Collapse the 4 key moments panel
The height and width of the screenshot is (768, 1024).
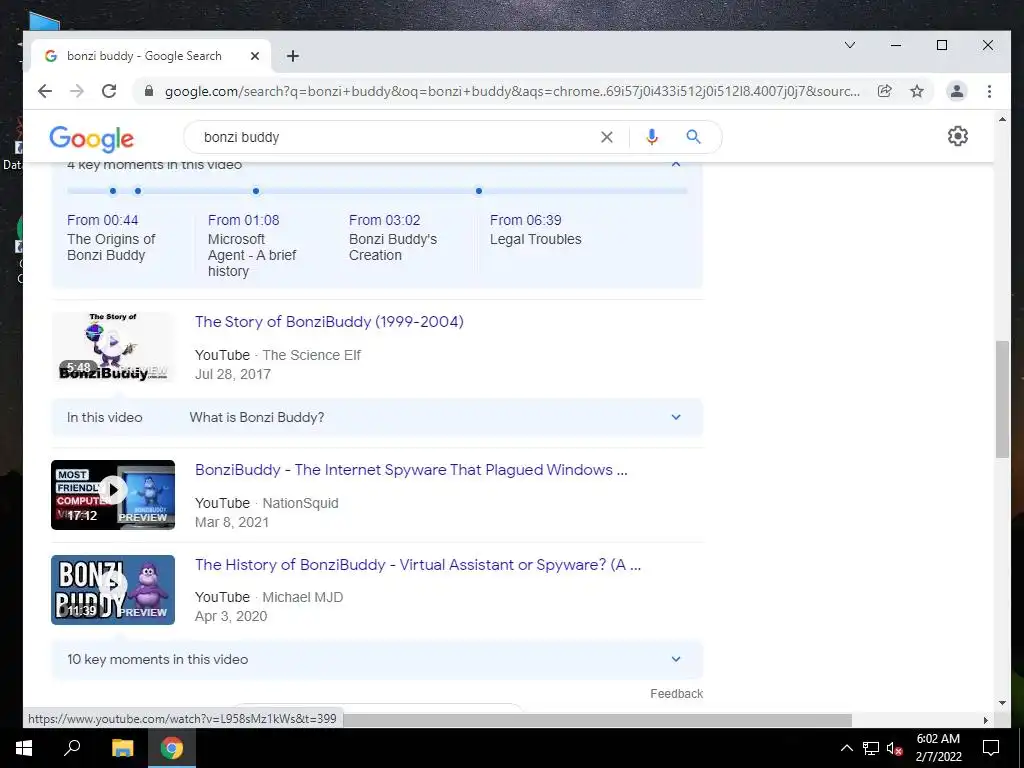point(676,164)
